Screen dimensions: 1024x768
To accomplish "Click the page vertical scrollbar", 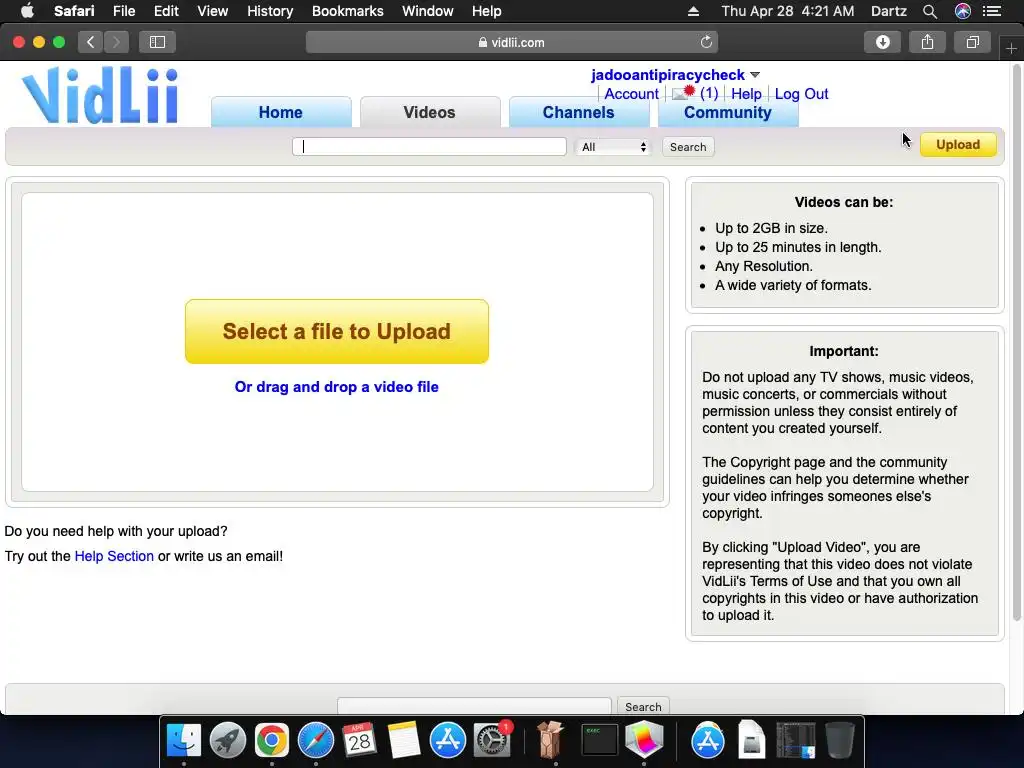I will 1017,343.
